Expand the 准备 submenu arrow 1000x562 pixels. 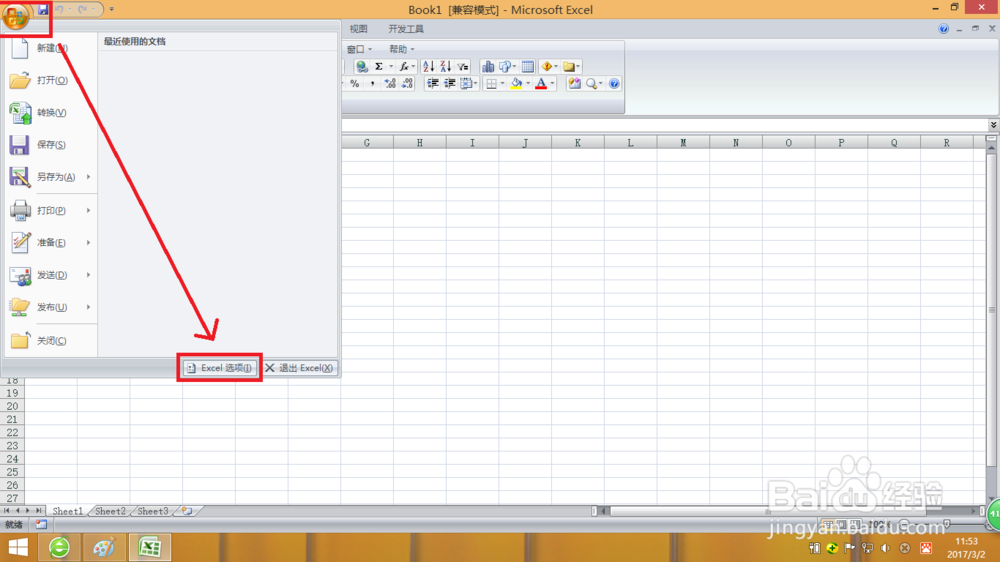89,242
